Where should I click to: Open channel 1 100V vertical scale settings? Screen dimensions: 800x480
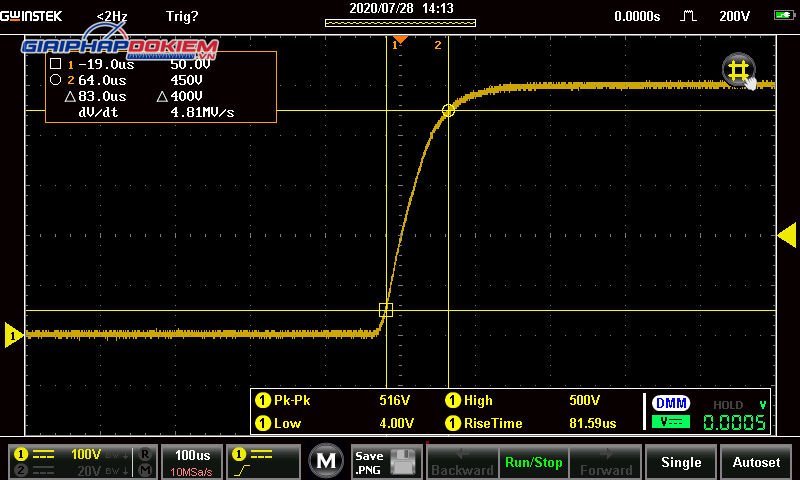(69, 454)
